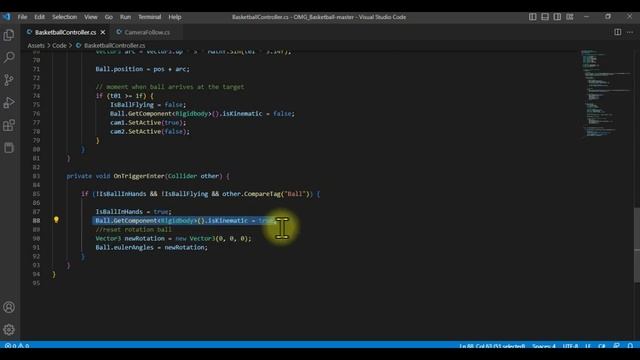Viewport: 640px width, 360px height.
Task: Click the Ln 88 cursor position indicator
Action: point(492,346)
